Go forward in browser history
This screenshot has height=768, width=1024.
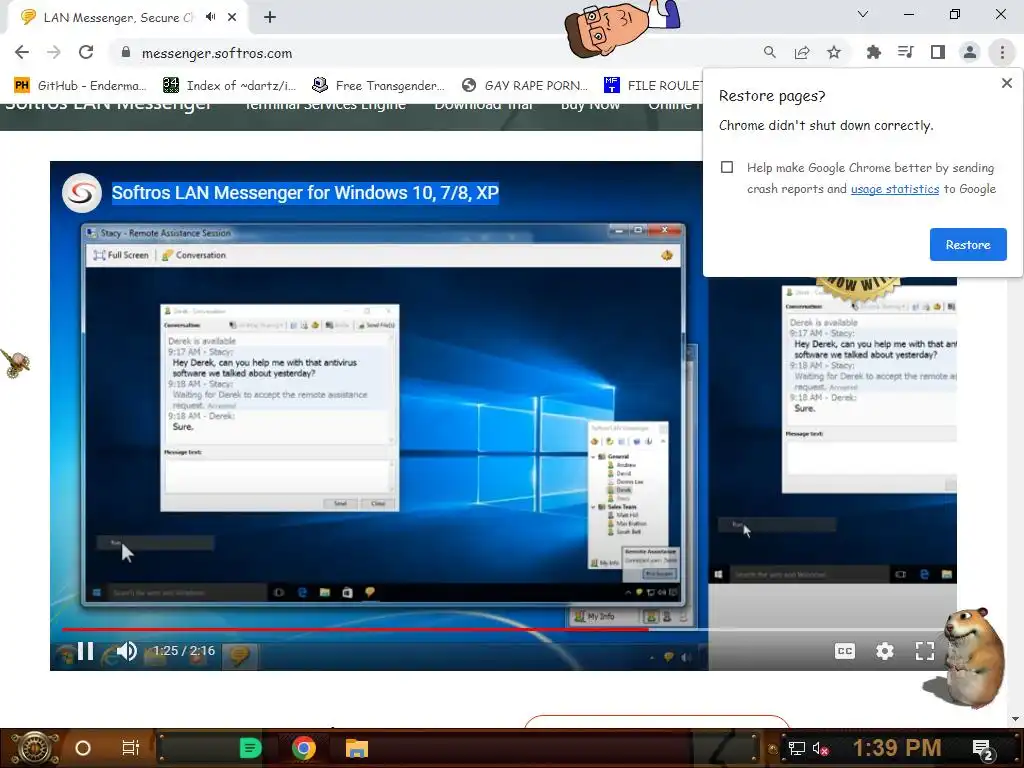coord(54,52)
